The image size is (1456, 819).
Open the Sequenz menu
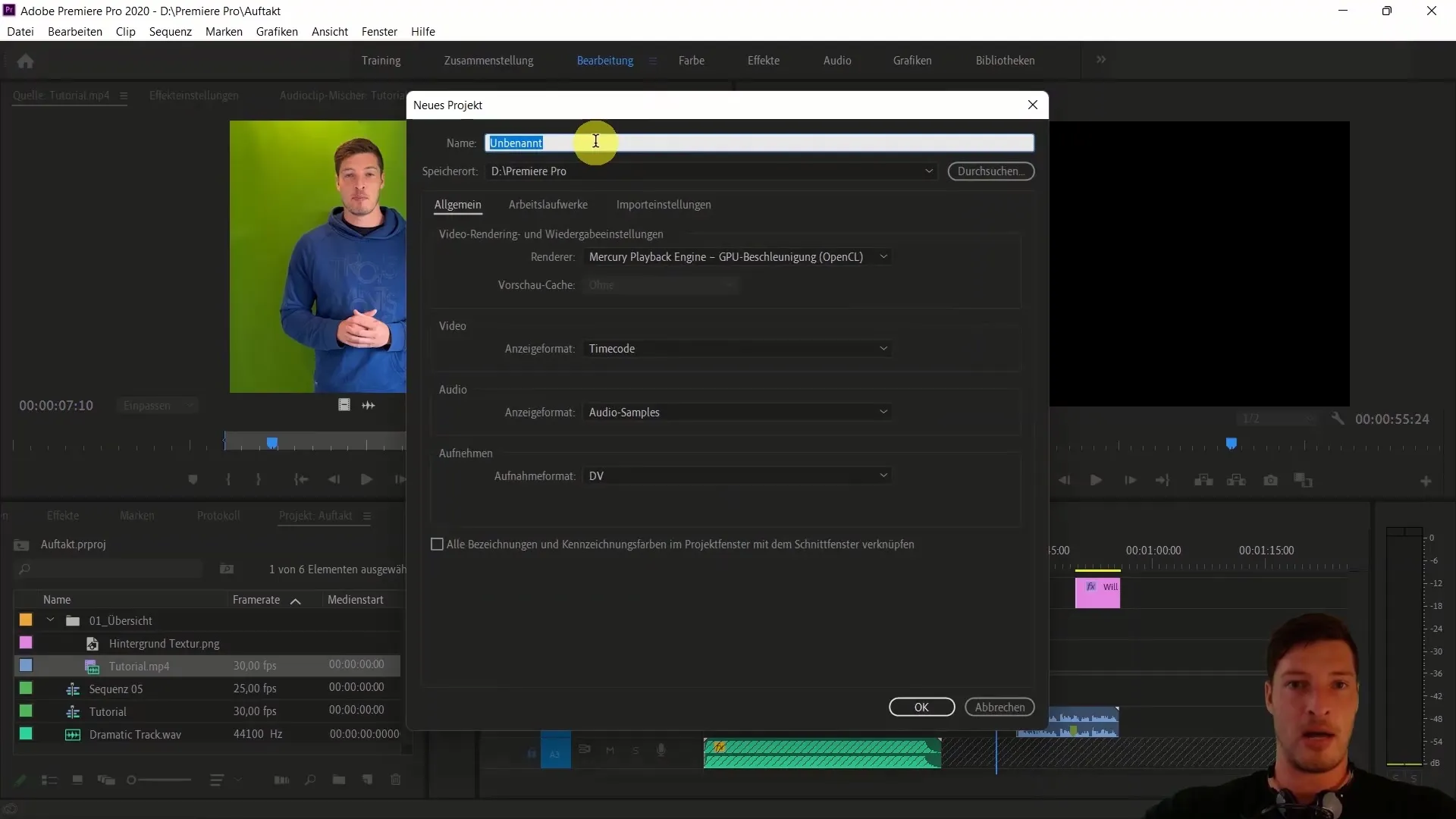coord(171,32)
